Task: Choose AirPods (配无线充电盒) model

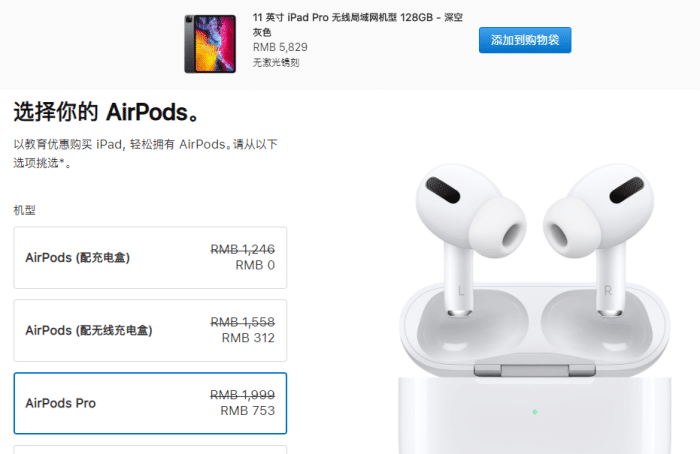Action: click(x=150, y=330)
